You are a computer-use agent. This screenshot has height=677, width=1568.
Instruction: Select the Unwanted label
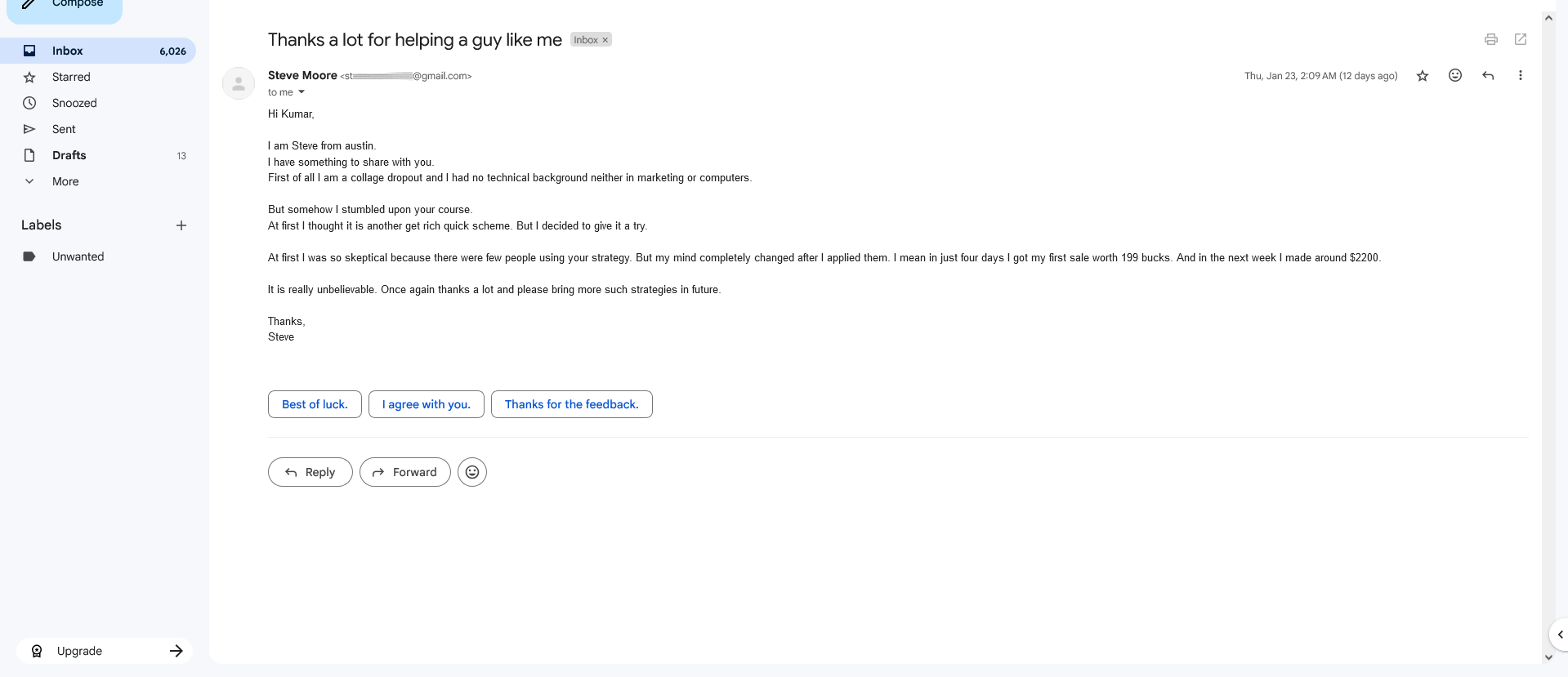click(x=78, y=256)
